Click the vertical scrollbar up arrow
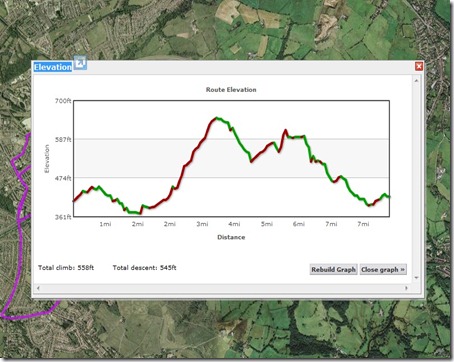Image resolution: width=454 pixels, height=362 pixels. coord(416,80)
